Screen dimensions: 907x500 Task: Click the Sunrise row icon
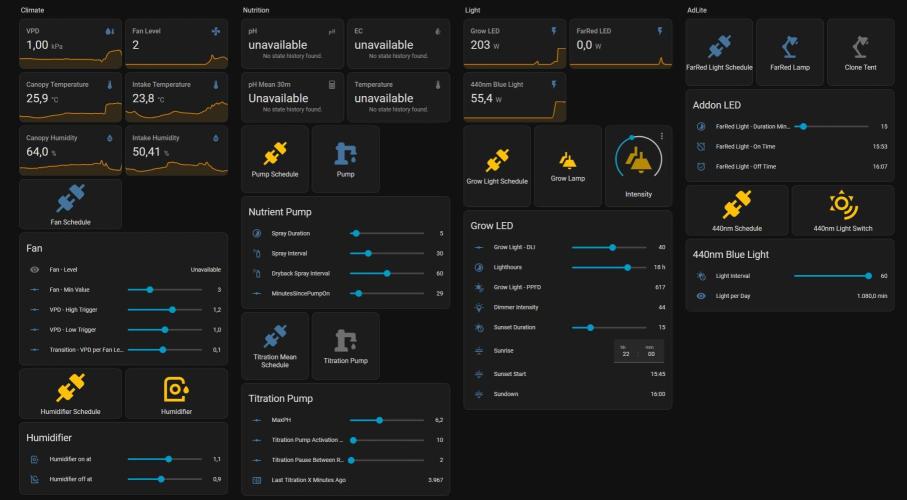(478, 351)
